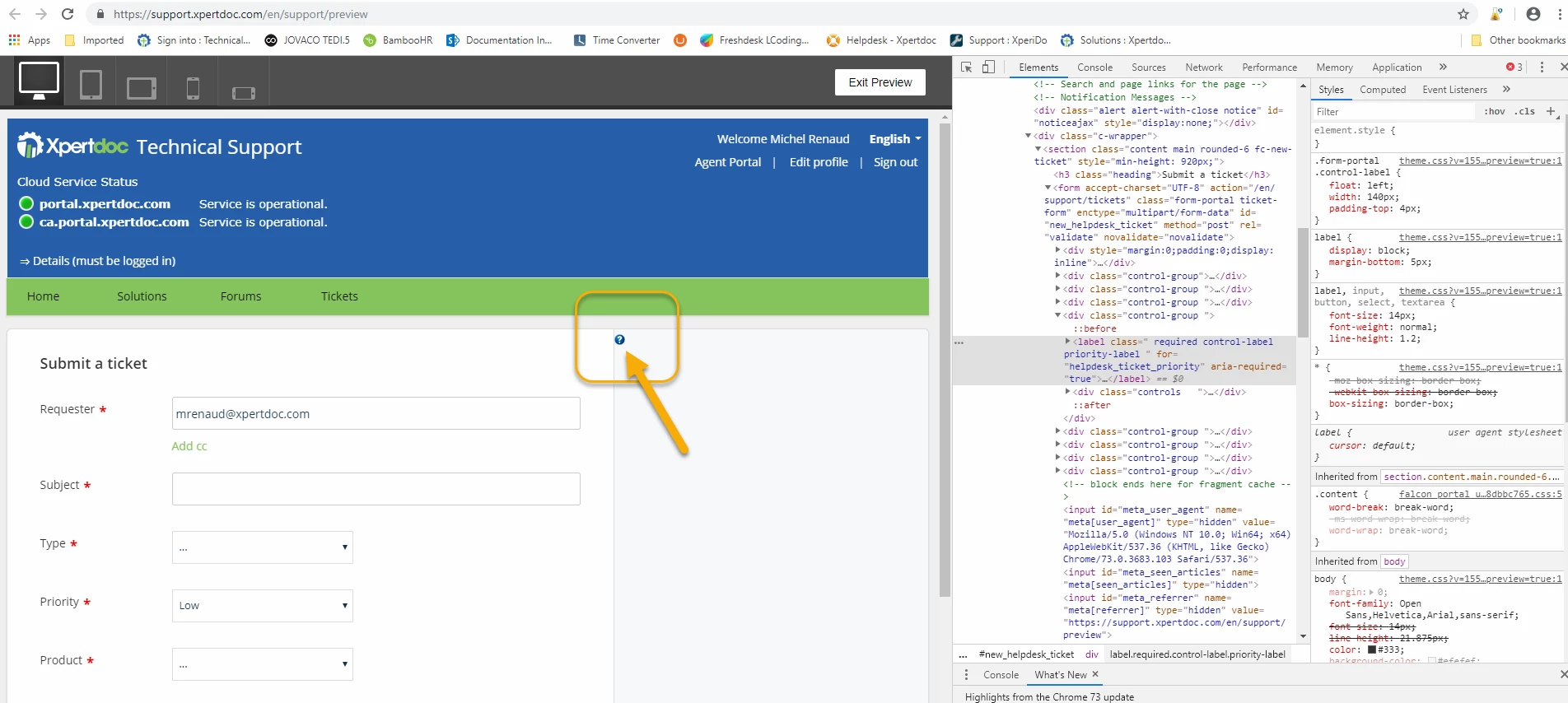This screenshot has height=703, width=1568.
Task: Toggle DevTools device toolbar icon
Action: [x=989, y=68]
